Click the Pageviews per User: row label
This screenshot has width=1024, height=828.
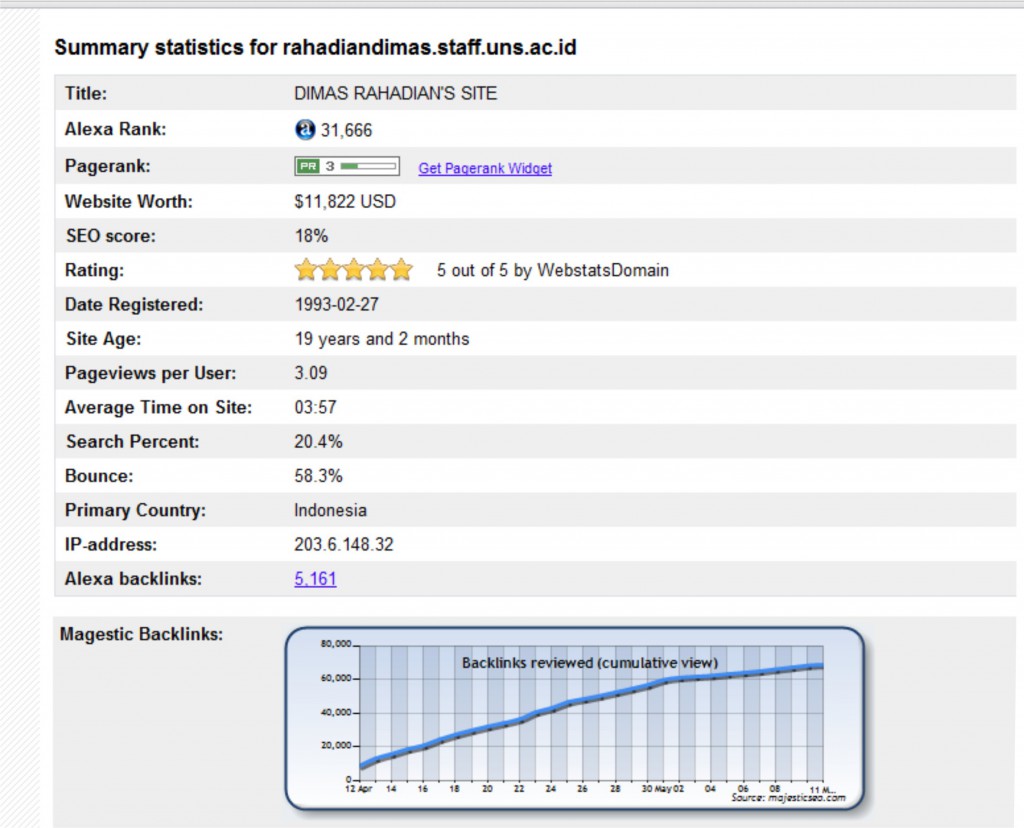click(x=151, y=373)
